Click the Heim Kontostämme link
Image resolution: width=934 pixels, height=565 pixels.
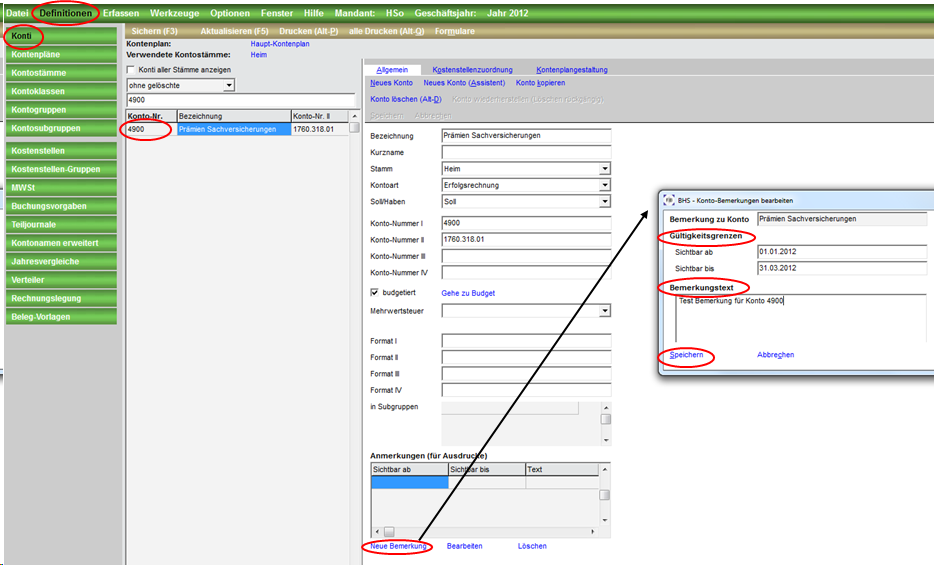(259, 55)
